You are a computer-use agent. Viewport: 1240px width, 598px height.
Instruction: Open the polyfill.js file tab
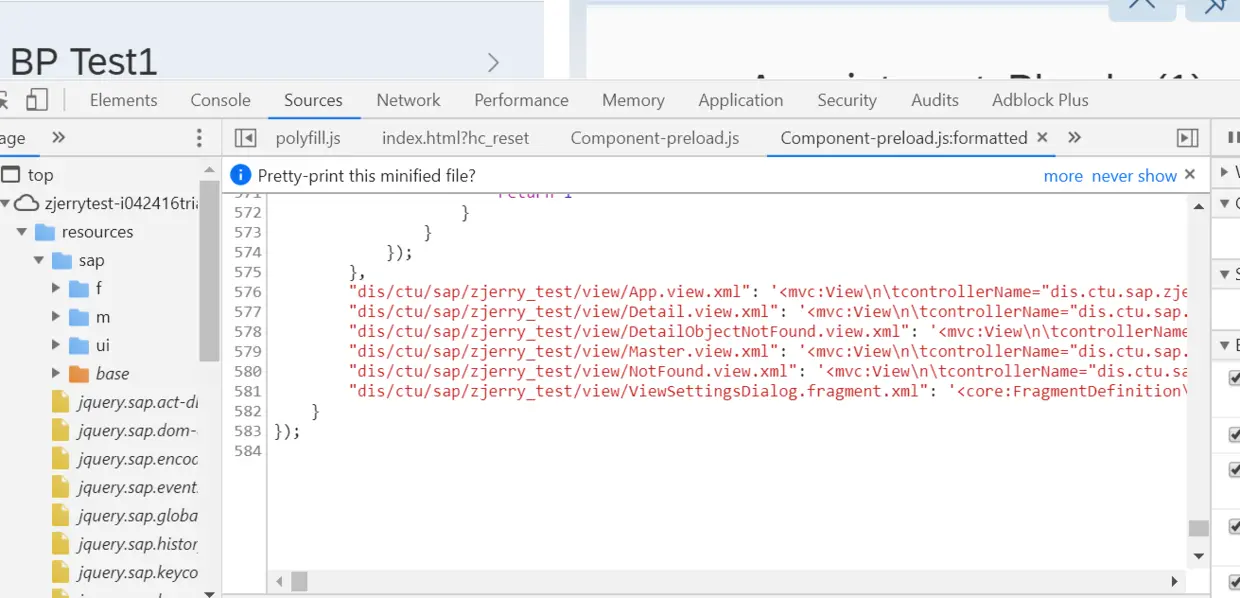coord(308,138)
